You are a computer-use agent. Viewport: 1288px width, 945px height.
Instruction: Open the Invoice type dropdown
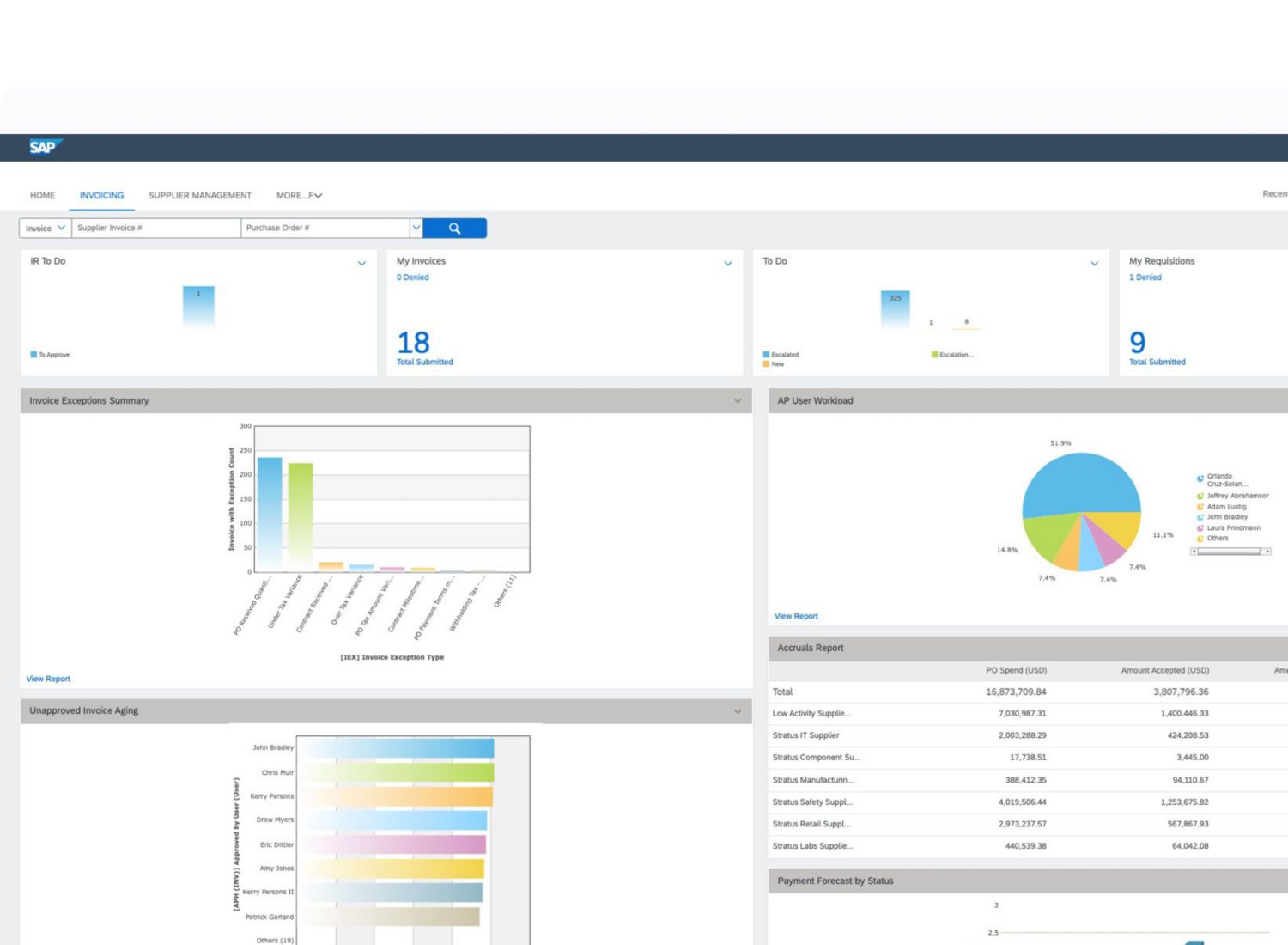pos(45,229)
